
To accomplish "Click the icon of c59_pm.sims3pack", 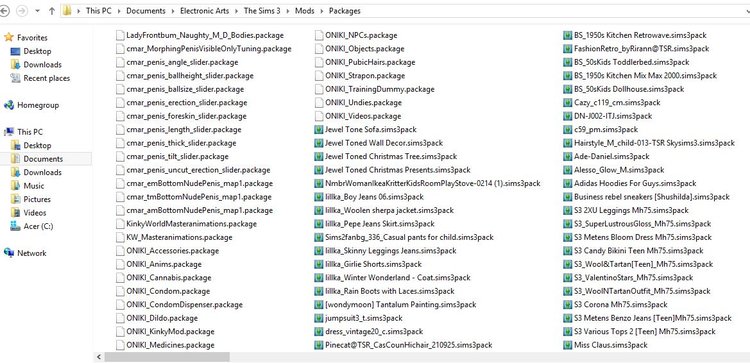I will tap(568, 129).
